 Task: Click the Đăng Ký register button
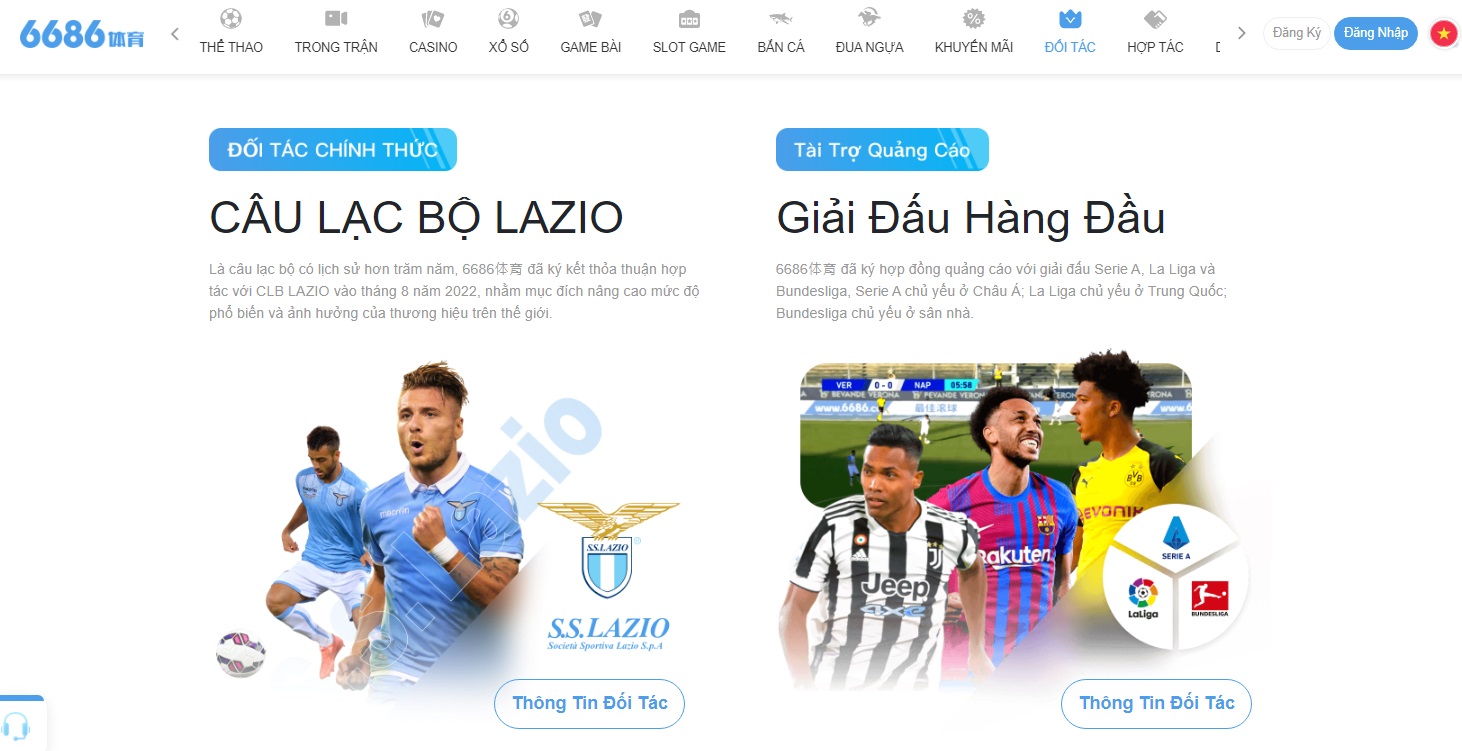pos(1297,33)
